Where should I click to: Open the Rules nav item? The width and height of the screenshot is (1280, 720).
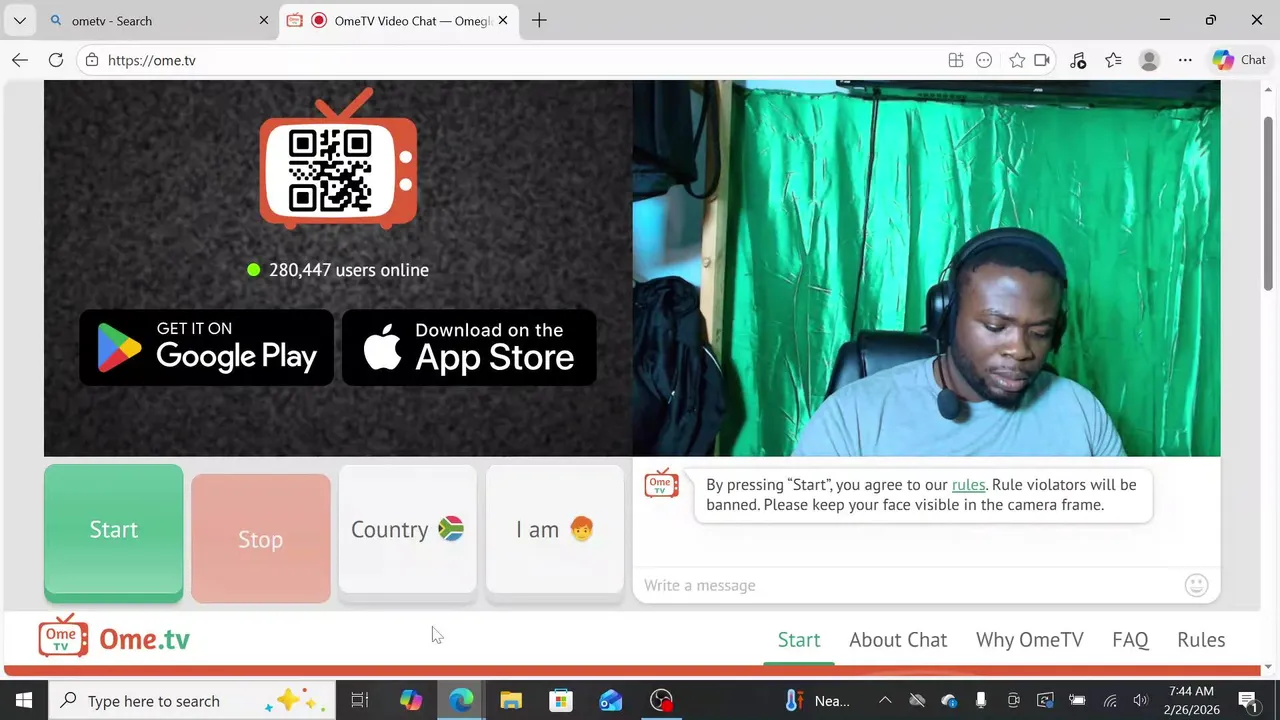click(1201, 640)
